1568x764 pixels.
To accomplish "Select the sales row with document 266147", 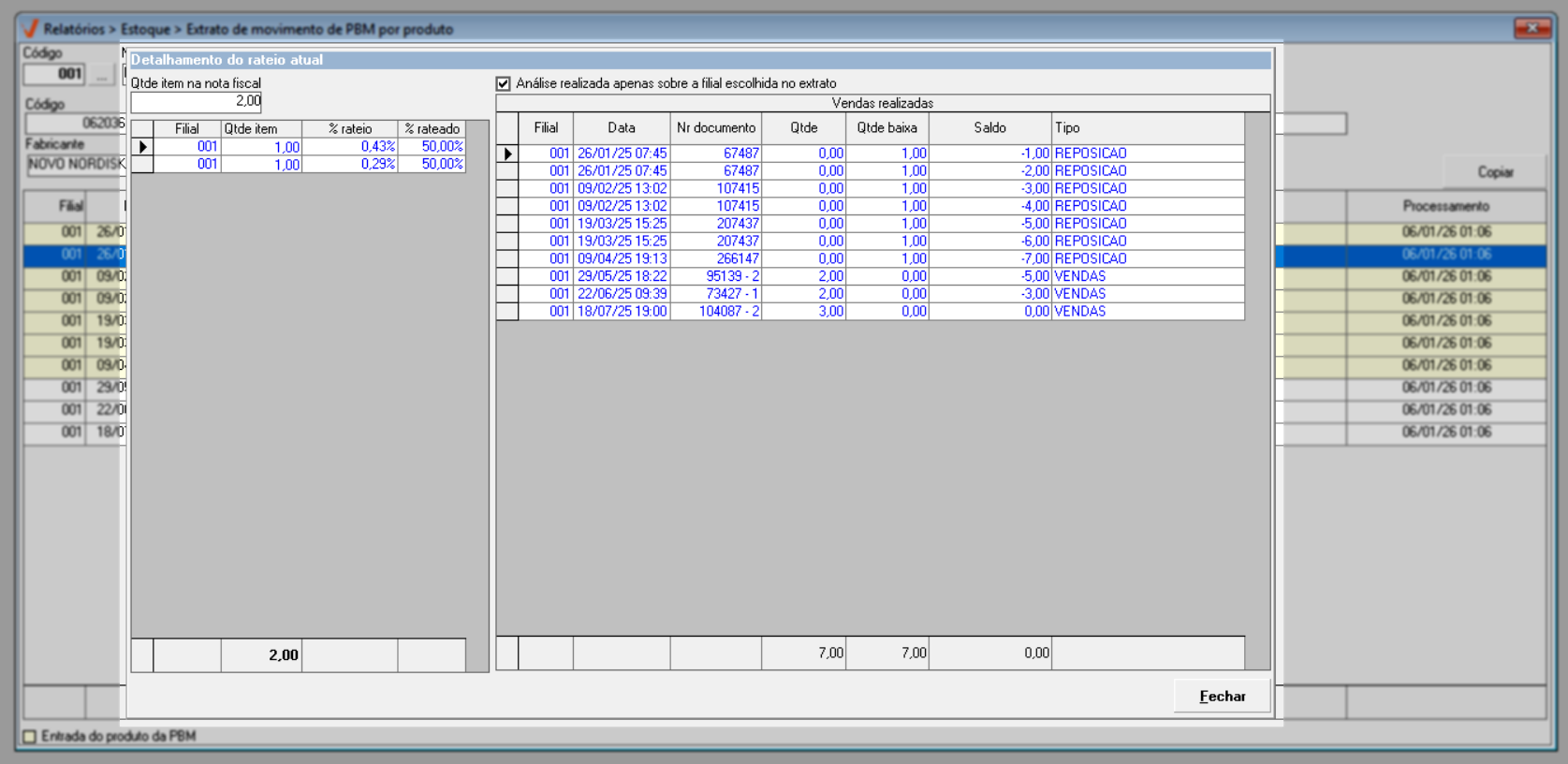I will pyautogui.click(x=737, y=258).
